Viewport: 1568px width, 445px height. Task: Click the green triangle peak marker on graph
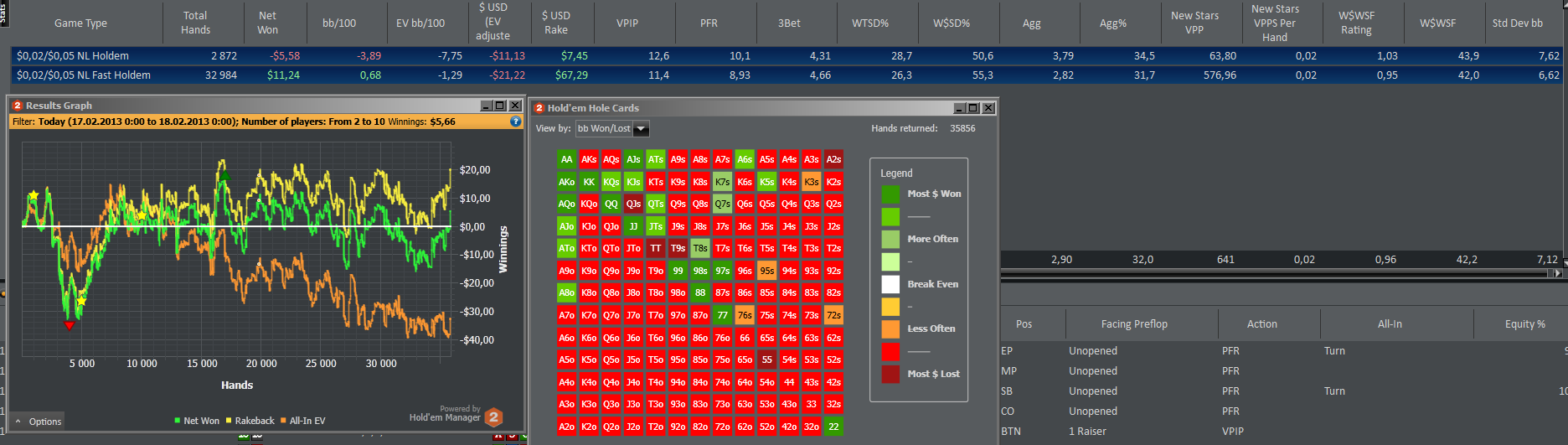[x=223, y=174]
